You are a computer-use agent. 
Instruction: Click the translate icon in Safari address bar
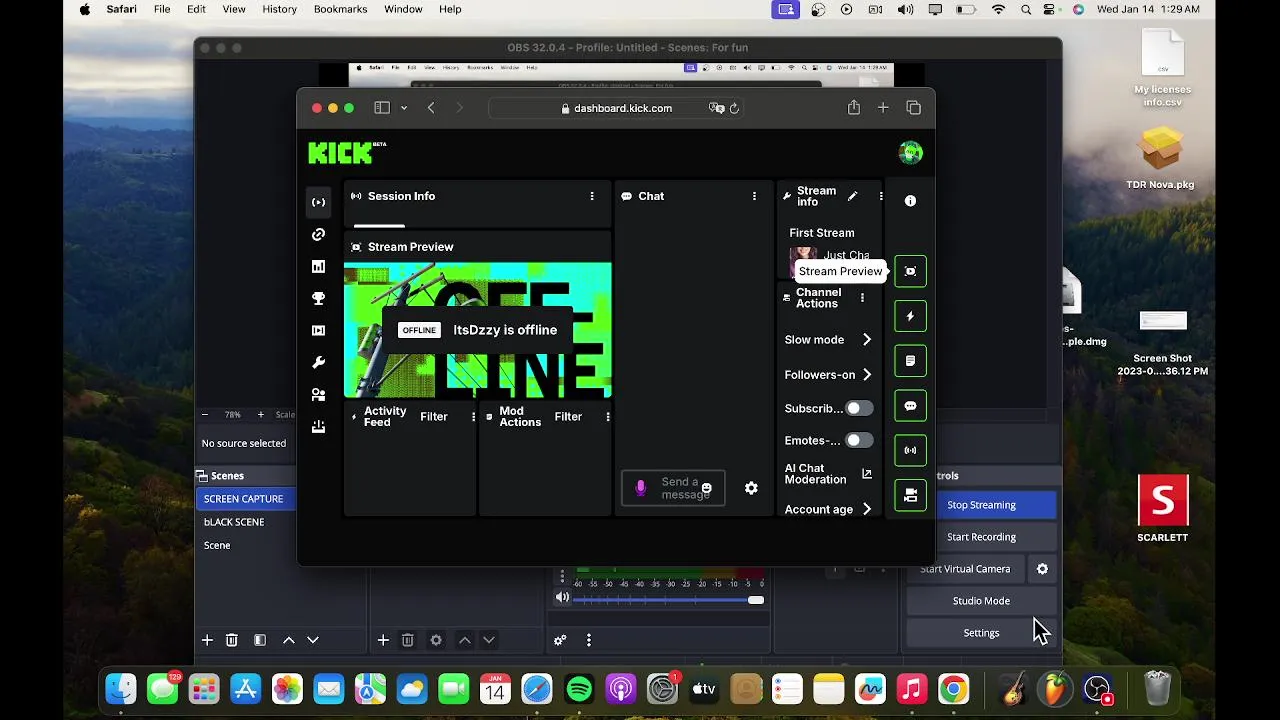click(716, 108)
